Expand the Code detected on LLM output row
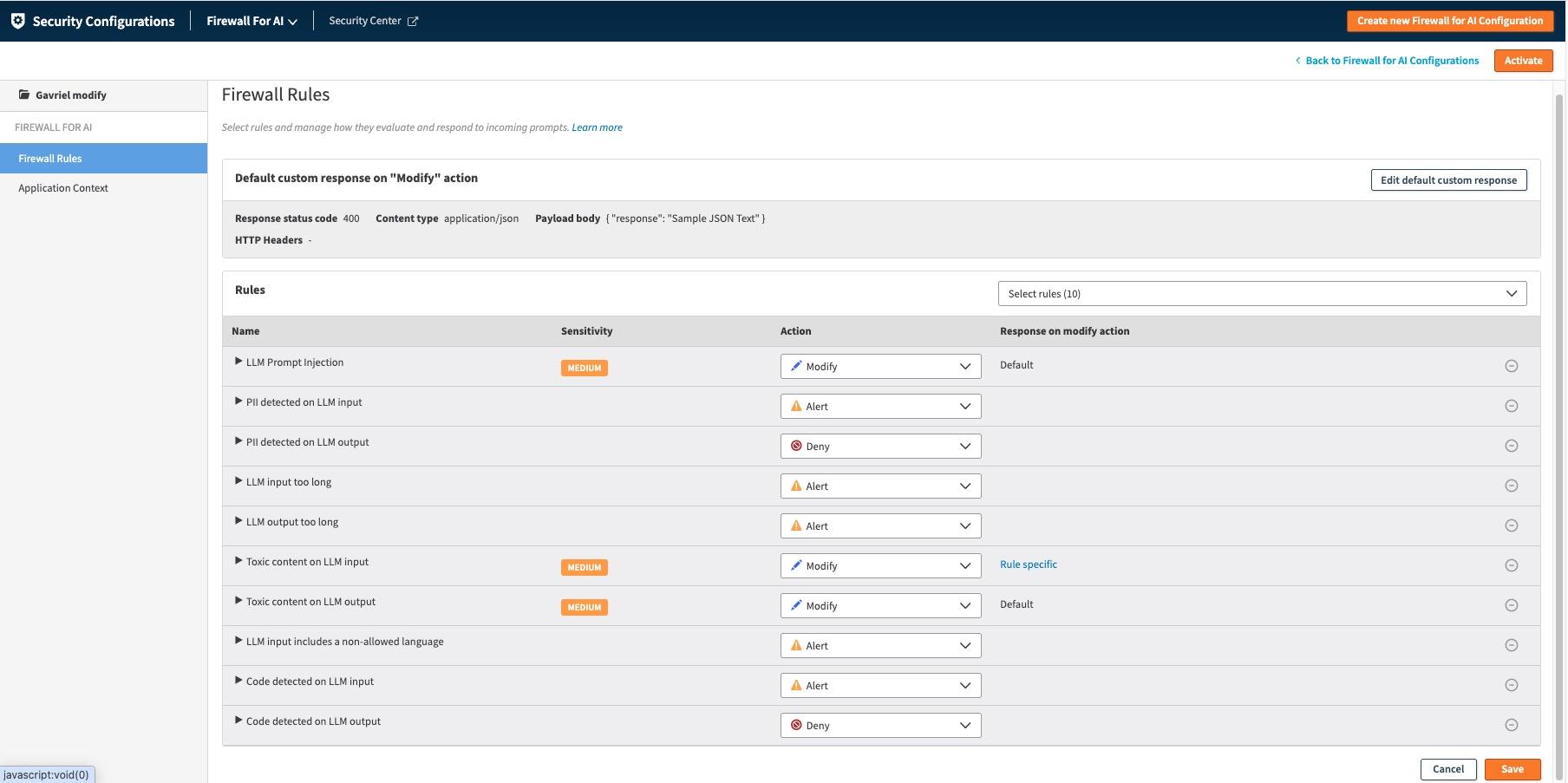 pos(238,721)
